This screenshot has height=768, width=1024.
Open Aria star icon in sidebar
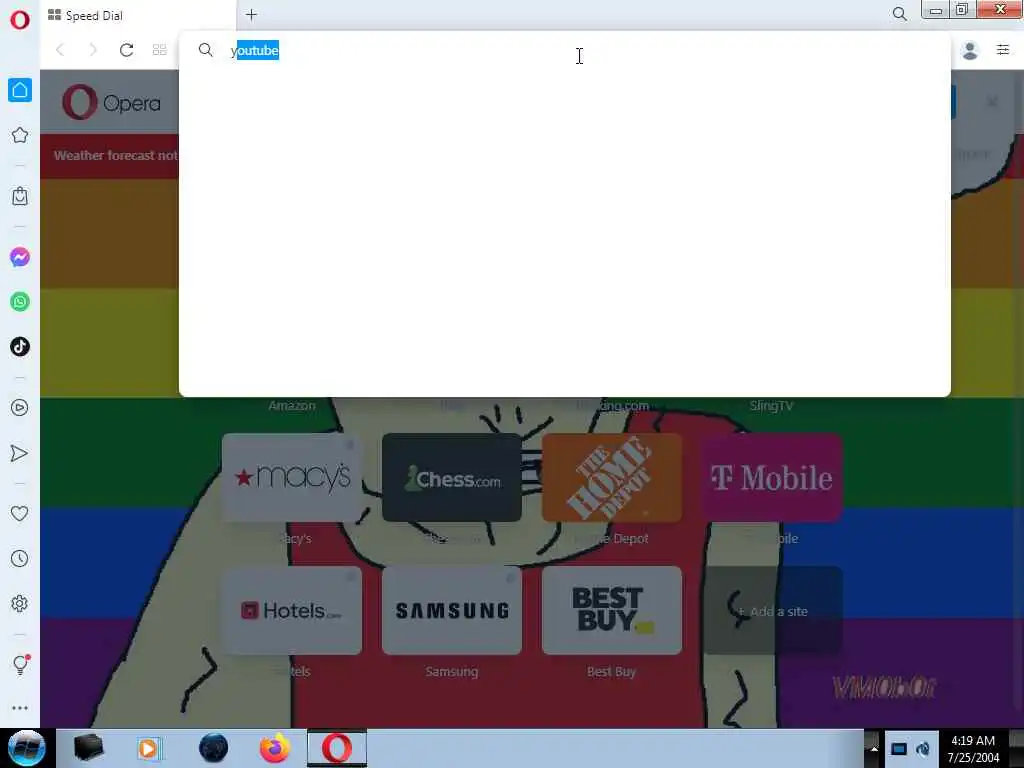point(20,135)
